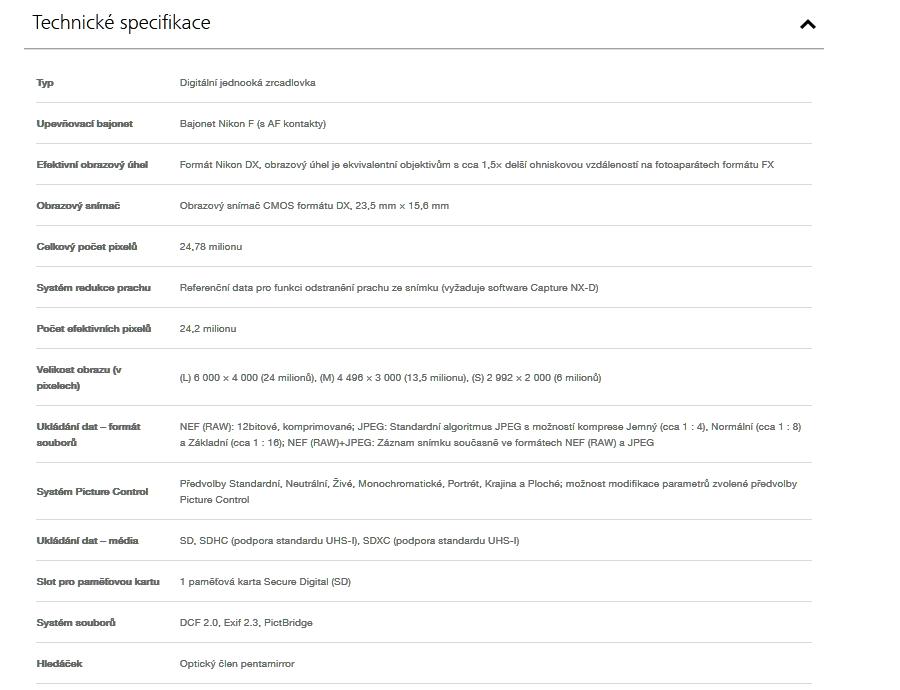The height and width of the screenshot is (690, 900).
Task: Collapse the Technické specifikace section chevron
Action: pos(808,24)
